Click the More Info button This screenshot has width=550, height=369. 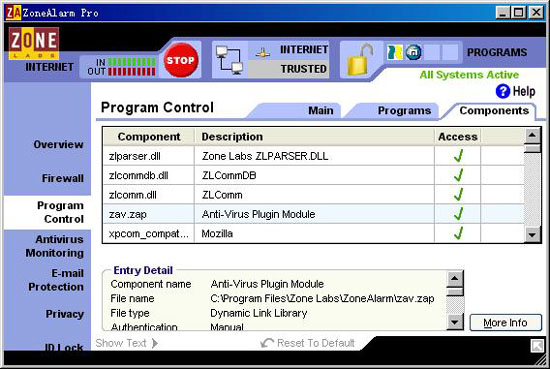pyautogui.click(x=505, y=322)
